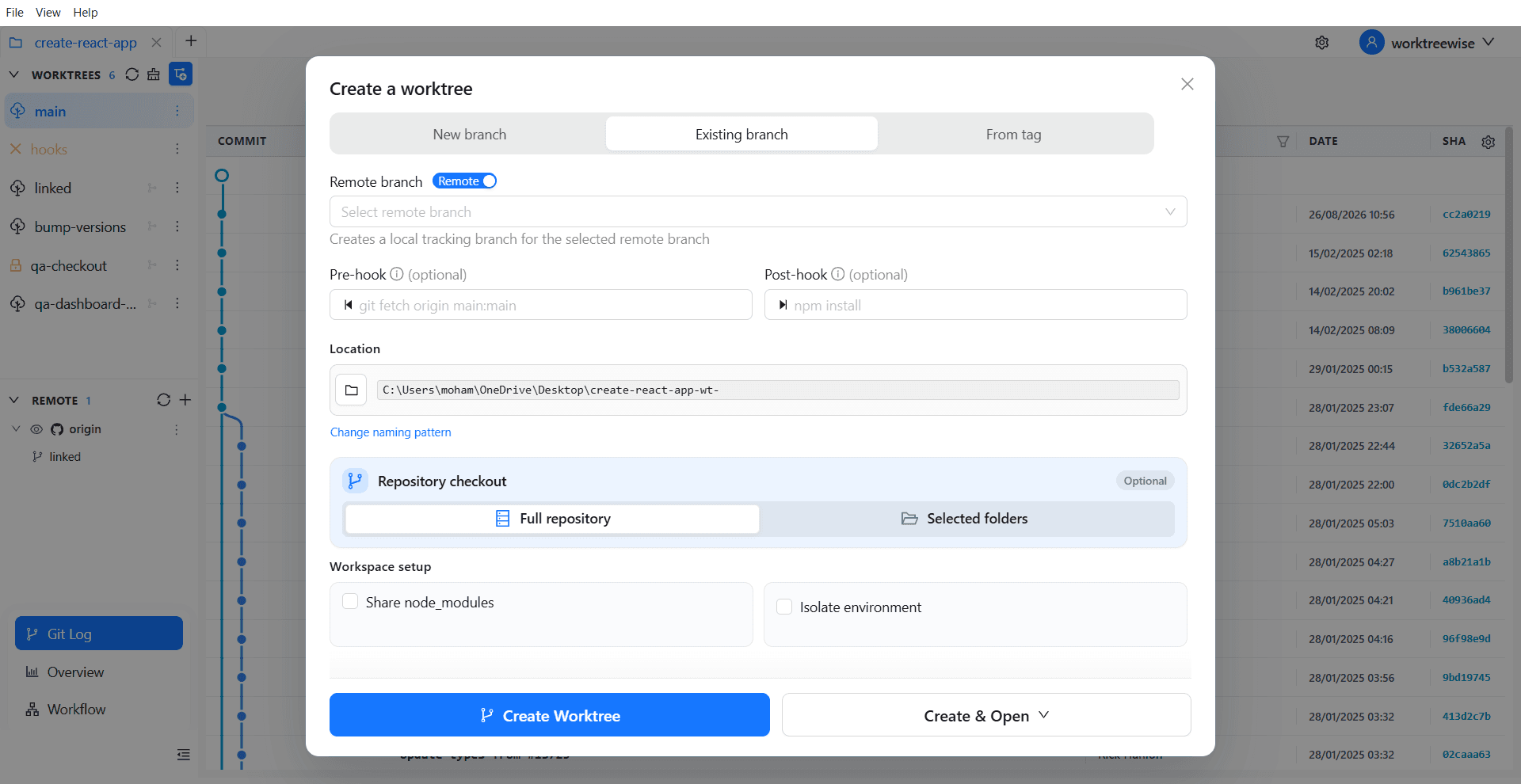Open the worktreewise account dropdown chevron
The height and width of the screenshot is (784, 1521).
[x=1489, y=42]
